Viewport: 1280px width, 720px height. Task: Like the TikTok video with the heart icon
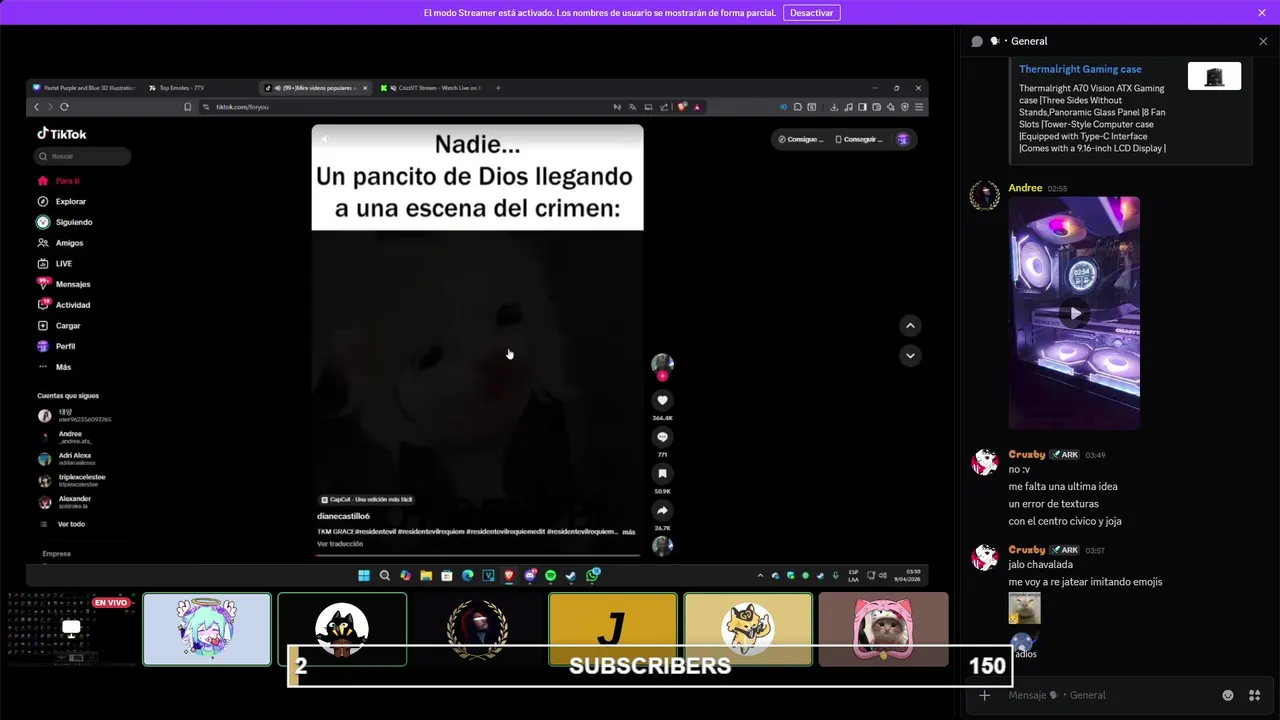tap(662, 400)
